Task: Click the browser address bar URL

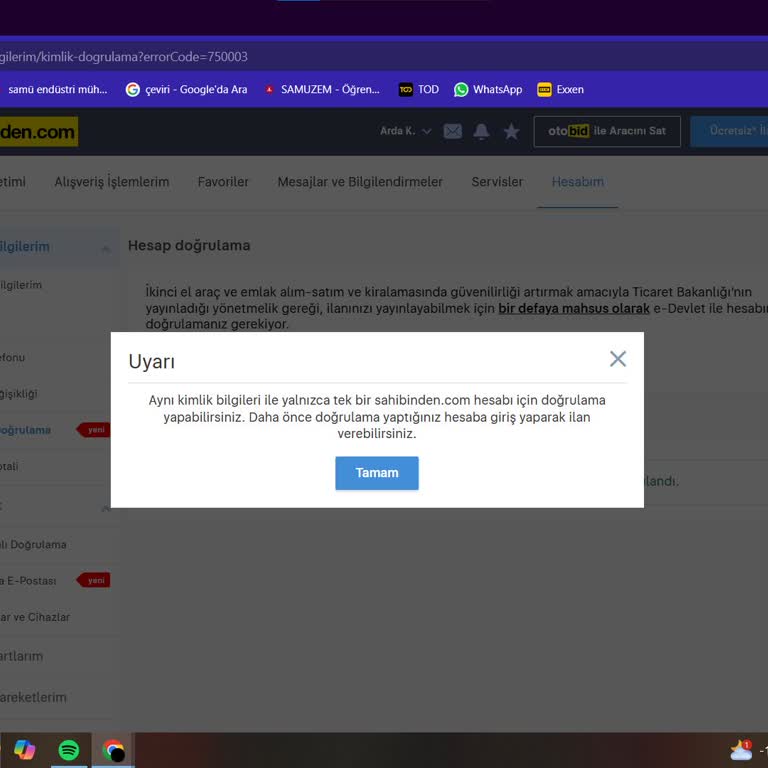Action: [123, 57]
